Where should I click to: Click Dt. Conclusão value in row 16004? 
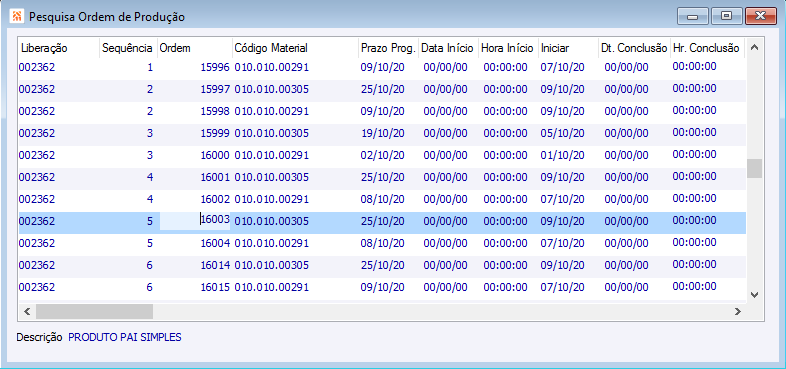click(627, 244)
